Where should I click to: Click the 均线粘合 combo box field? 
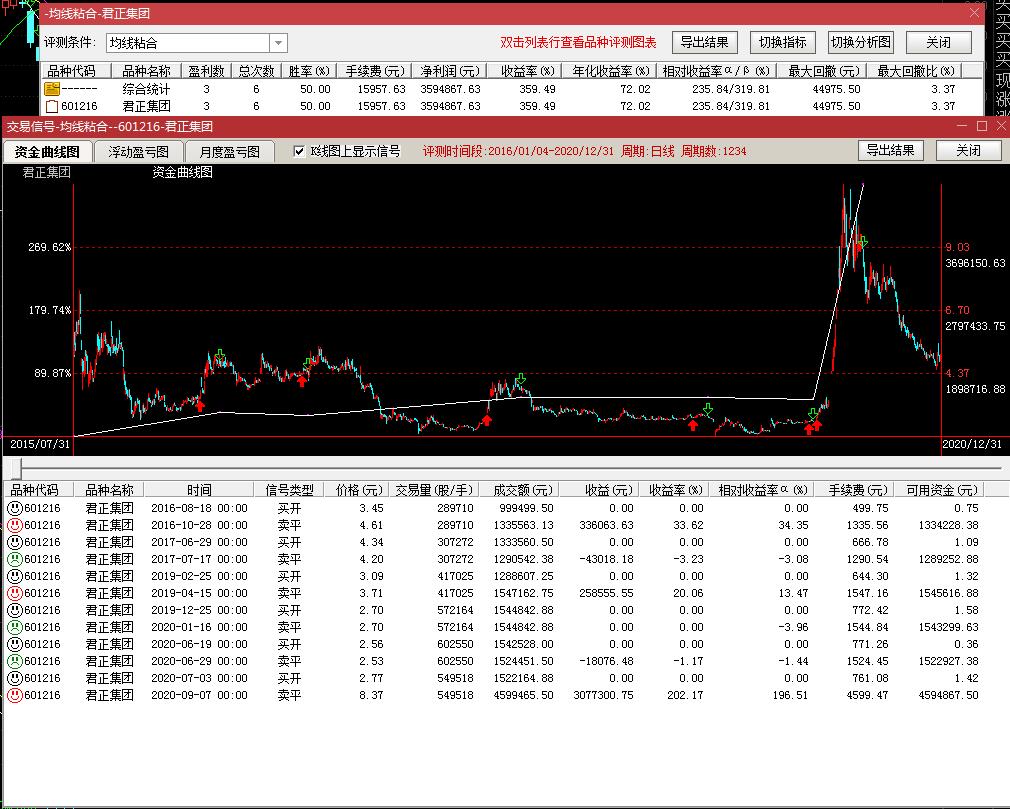pyautogui.click(x=187, y=43)
